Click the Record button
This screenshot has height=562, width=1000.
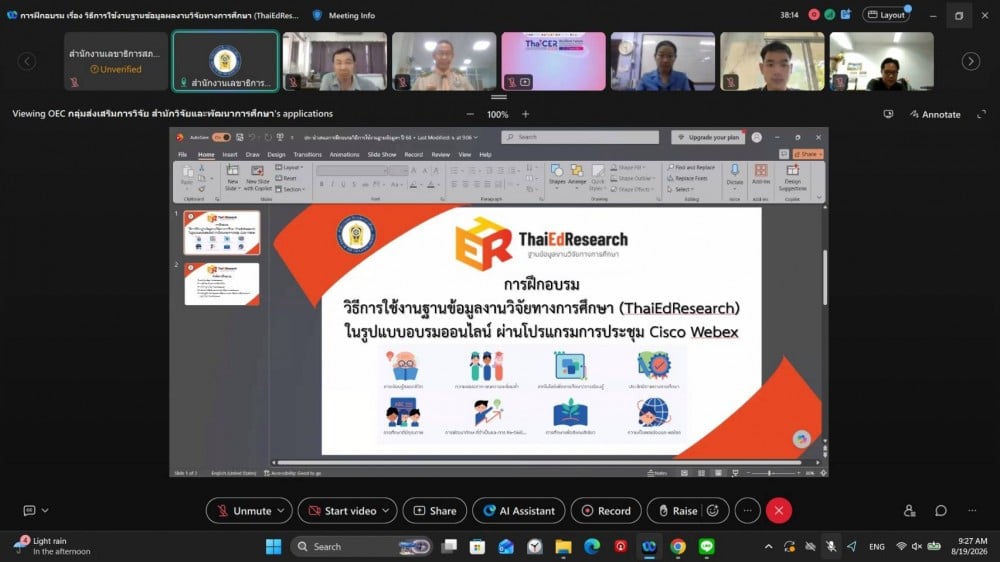(606, 510)
